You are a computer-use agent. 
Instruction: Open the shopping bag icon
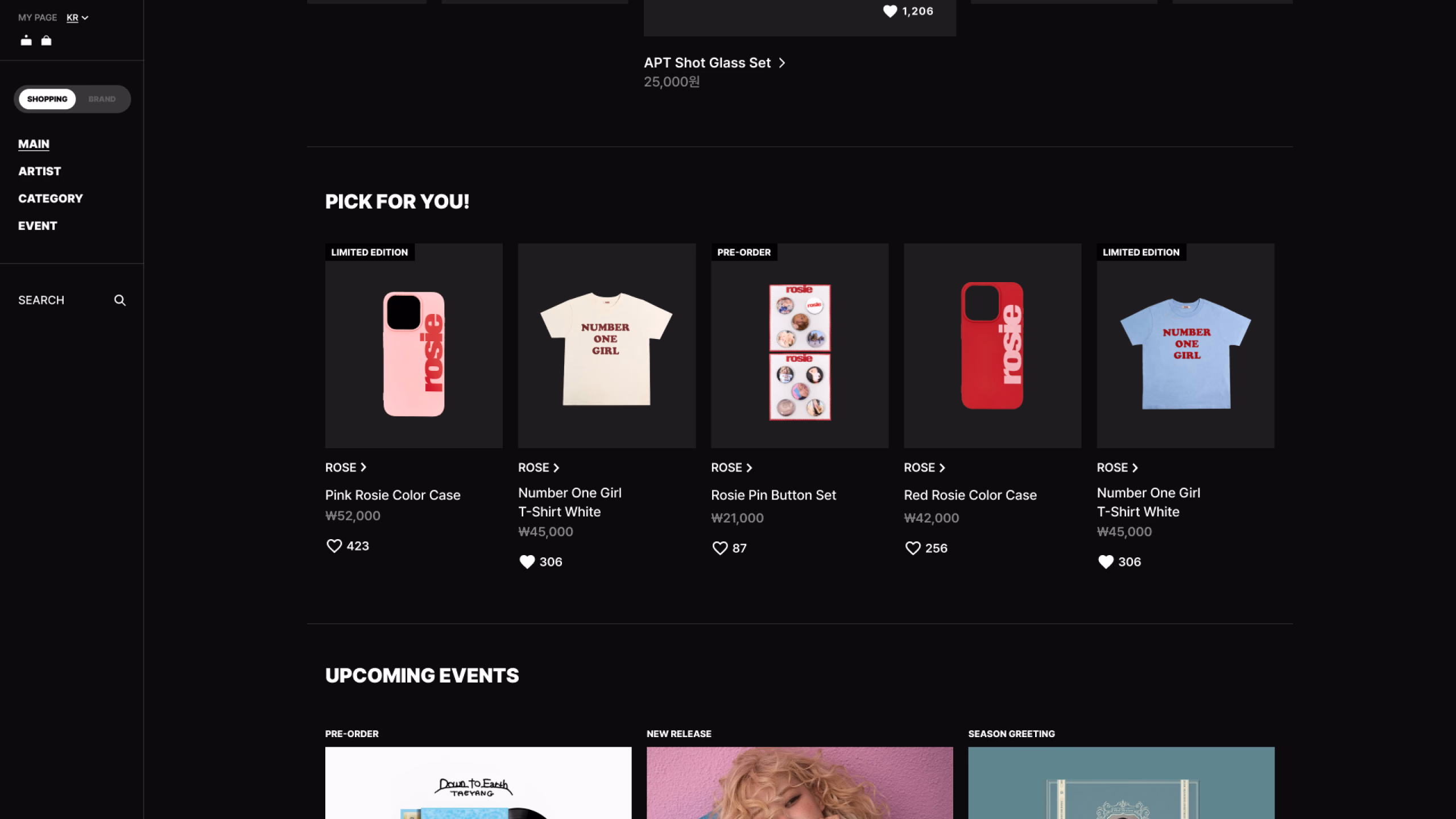tap(47, 40)
